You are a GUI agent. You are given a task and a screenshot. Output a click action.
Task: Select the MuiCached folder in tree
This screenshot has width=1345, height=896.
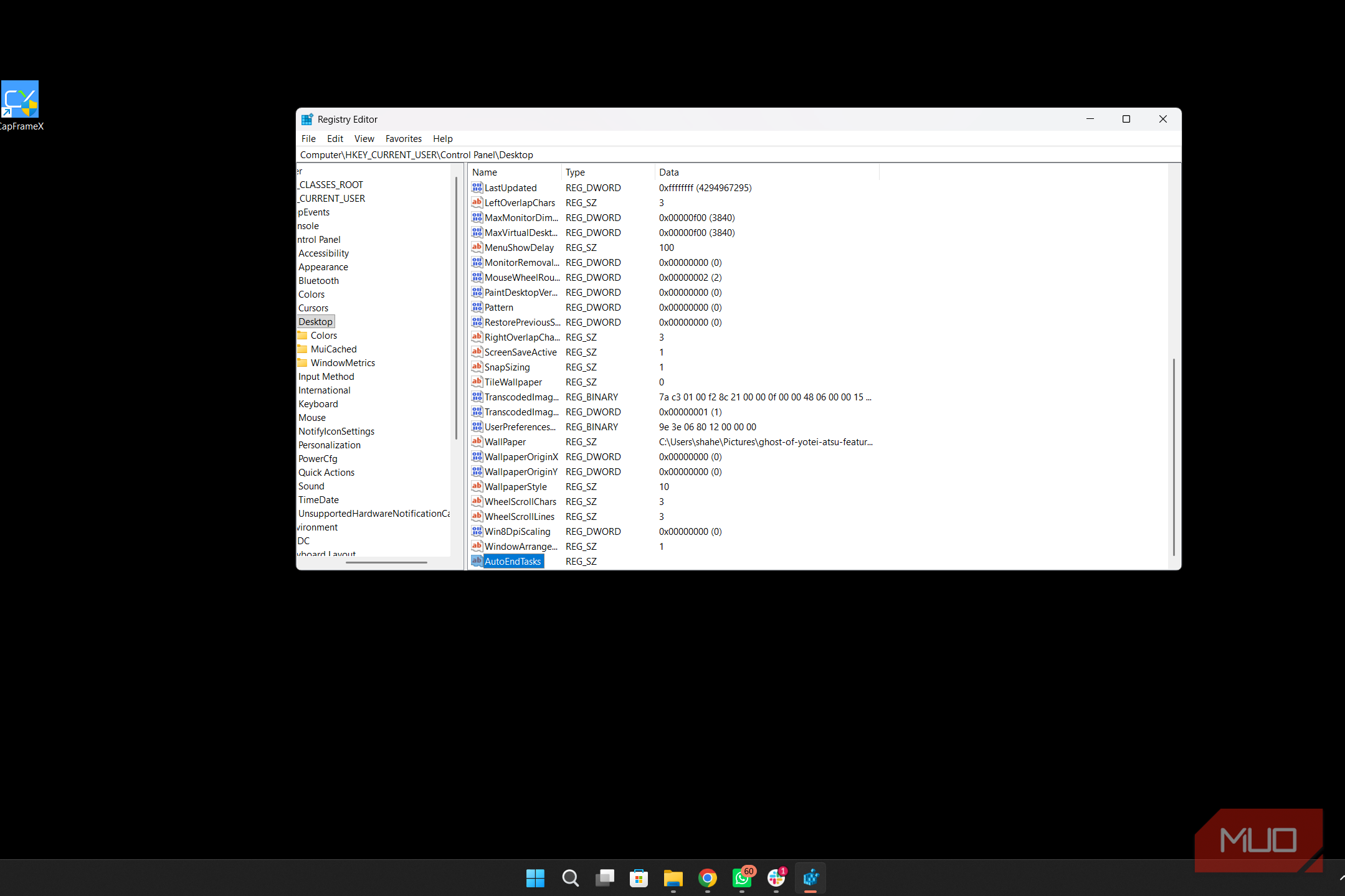333,349
